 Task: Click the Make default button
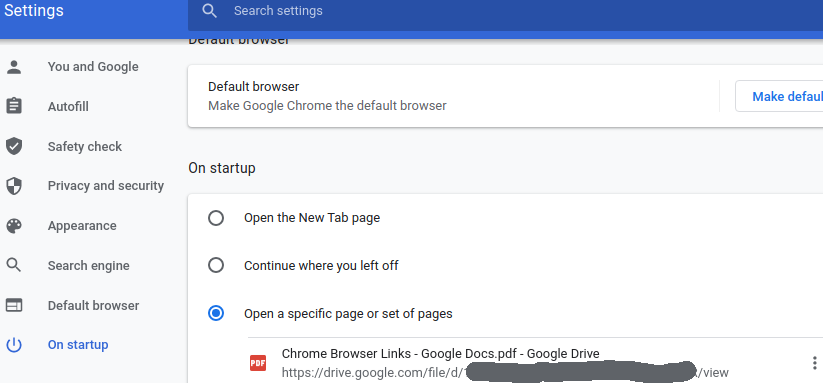click(780, 97)
